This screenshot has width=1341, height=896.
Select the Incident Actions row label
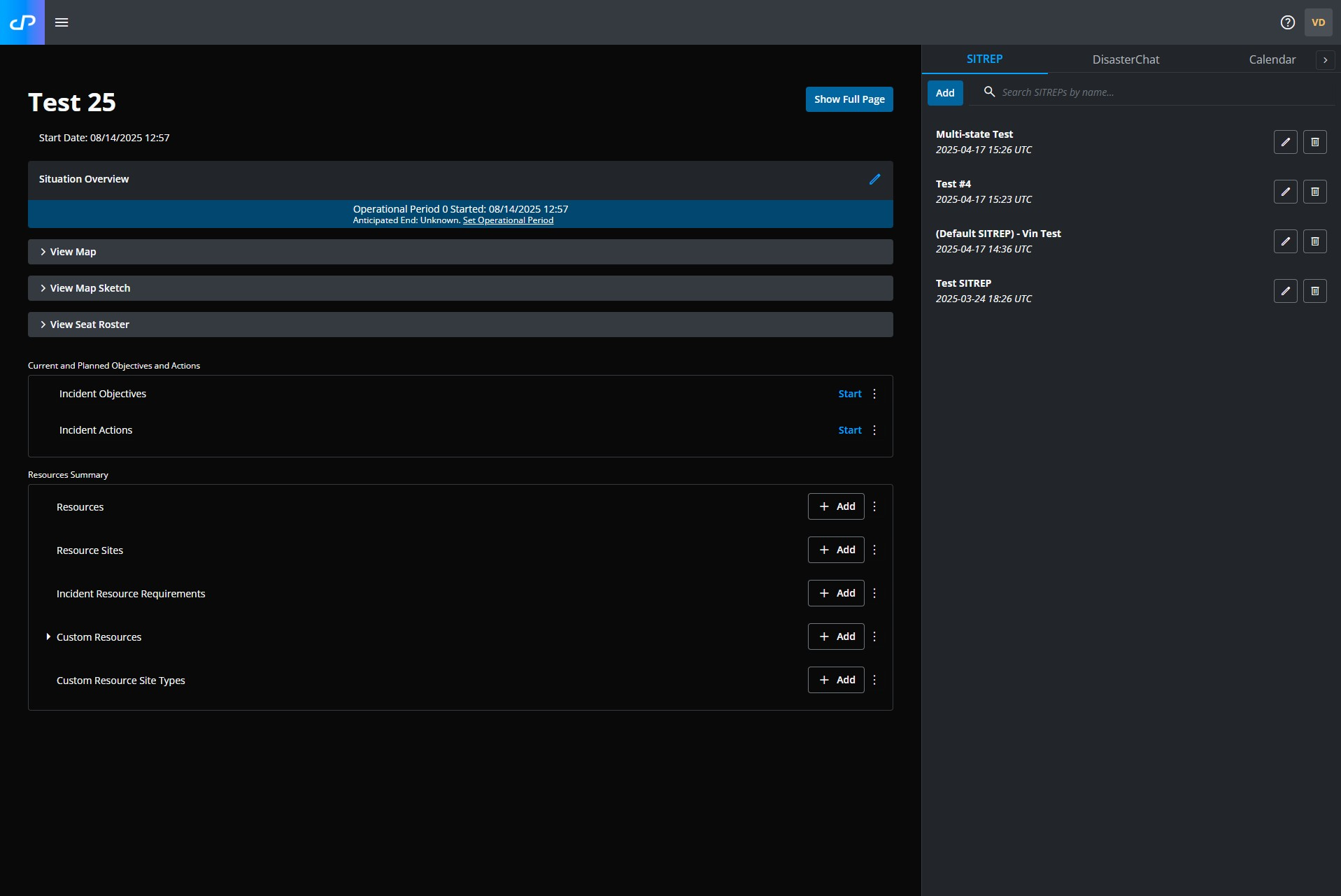(x=96, y=430)
